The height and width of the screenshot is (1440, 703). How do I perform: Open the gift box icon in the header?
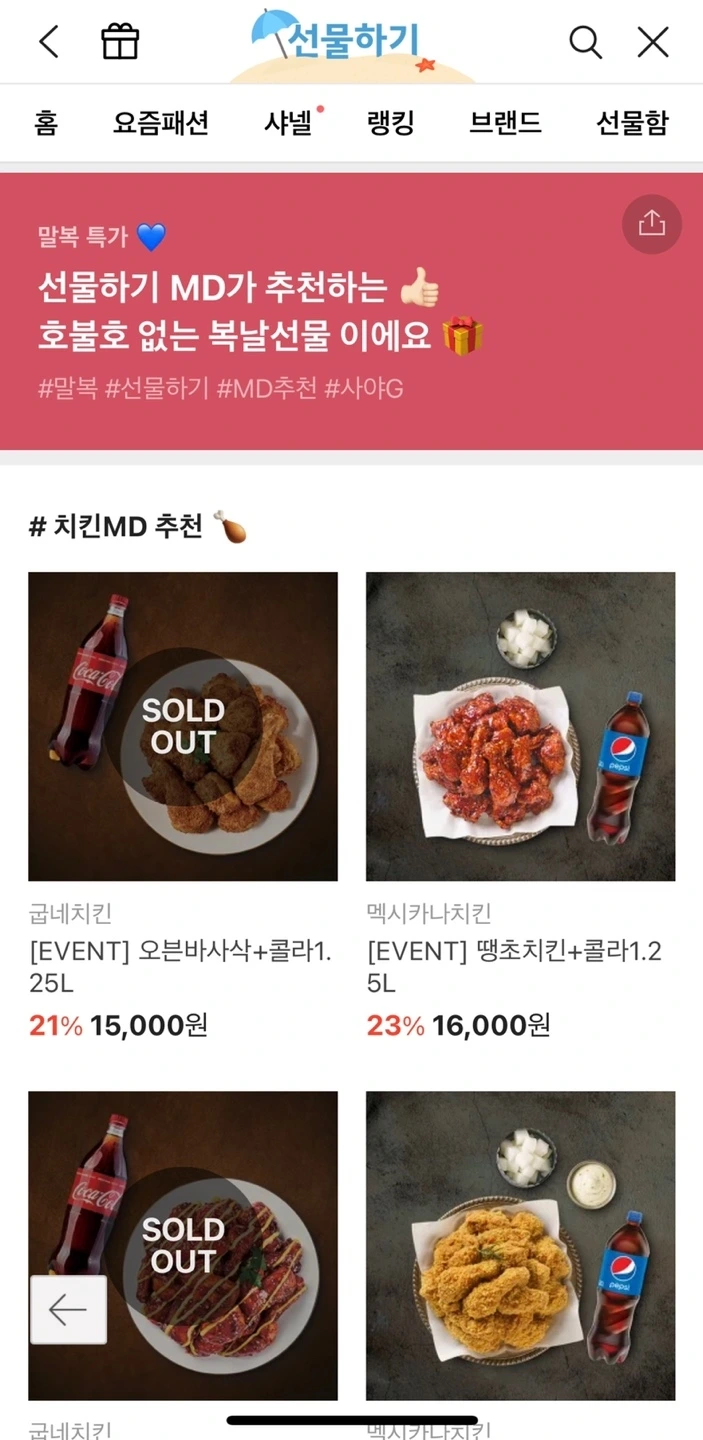coord(119,41)
